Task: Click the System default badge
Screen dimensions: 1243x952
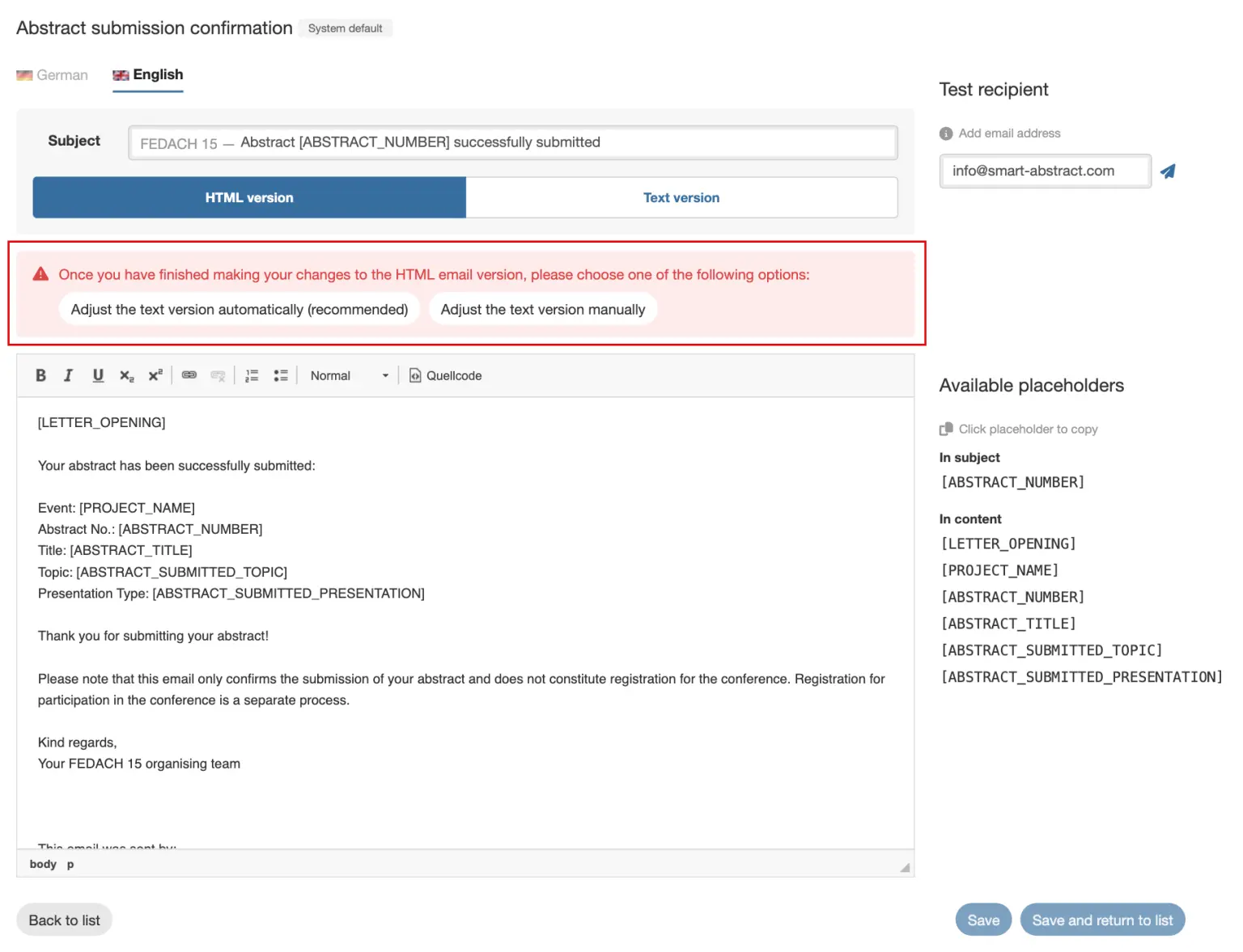Action: click(x=345, y=28)
